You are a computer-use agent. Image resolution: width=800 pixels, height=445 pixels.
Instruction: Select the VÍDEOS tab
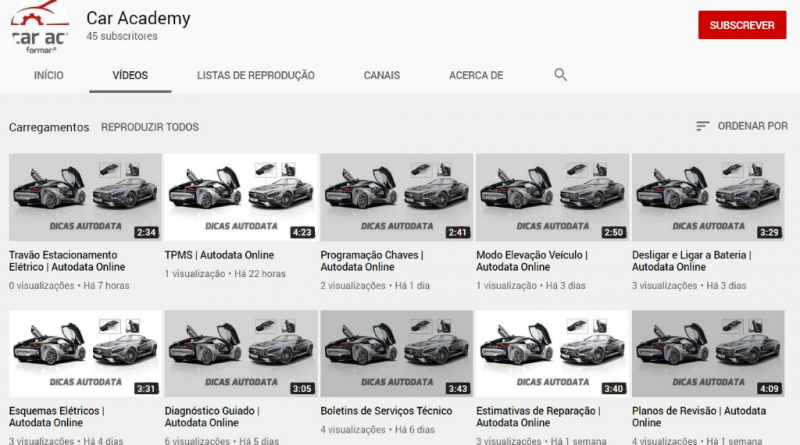[x=130, y=75]
